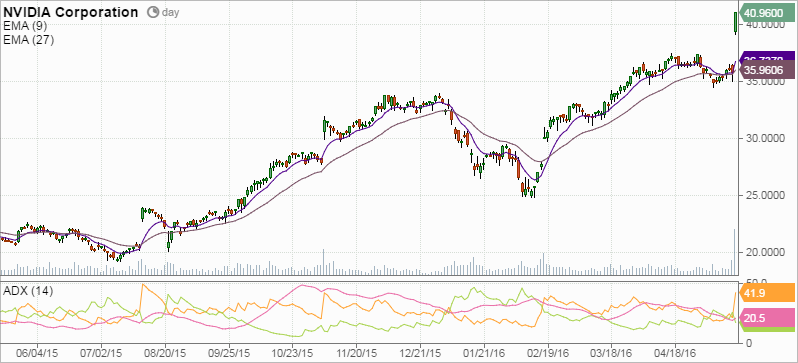The image size is (798, 363).
Task: Click the 25.0000 price axis label
Action: [x=764, y=196]
